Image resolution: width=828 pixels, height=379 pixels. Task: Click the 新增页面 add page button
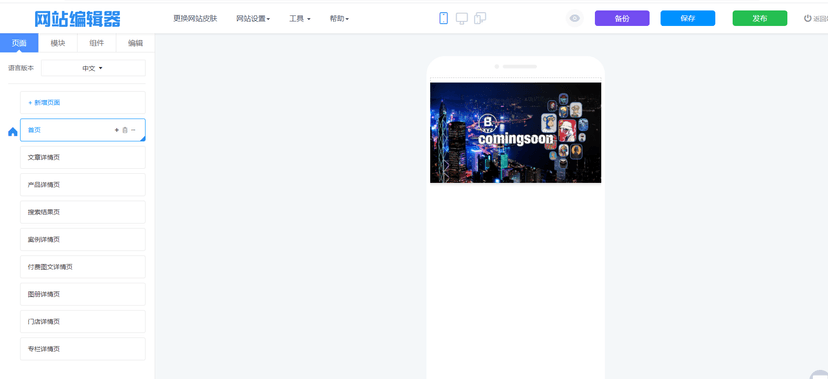(x=83, y=102)
